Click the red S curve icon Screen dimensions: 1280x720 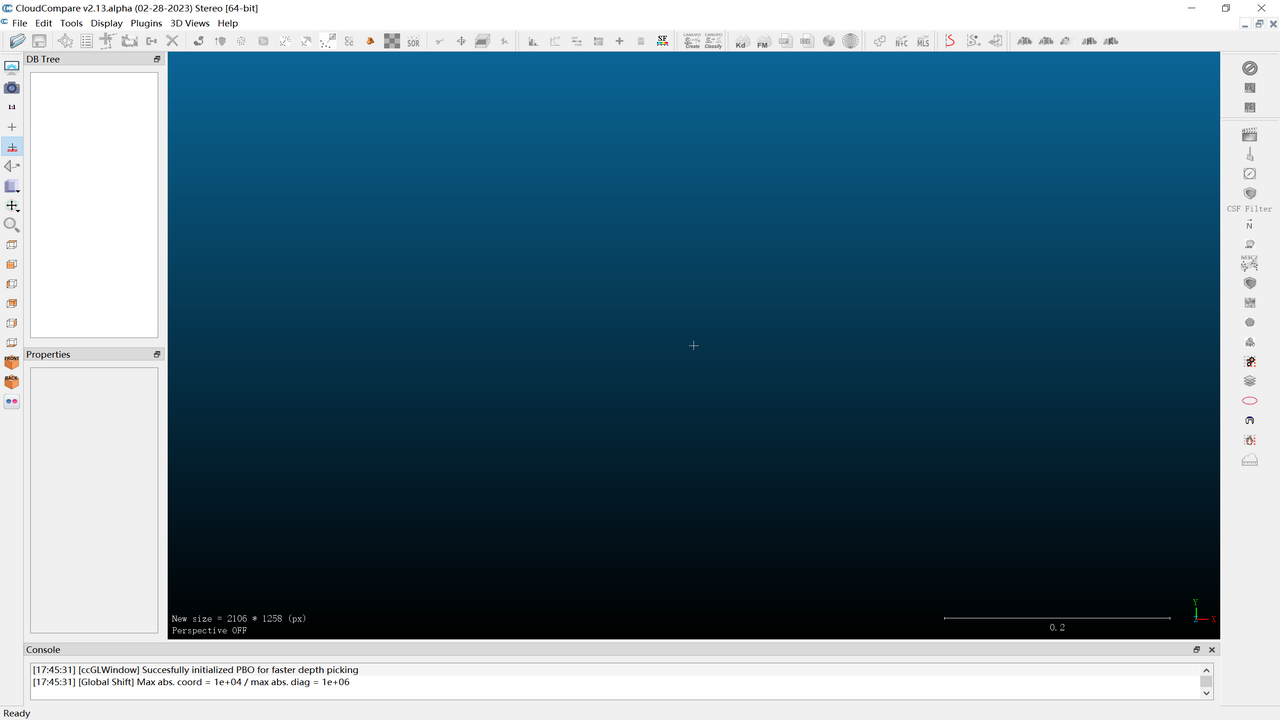point(950,41)
